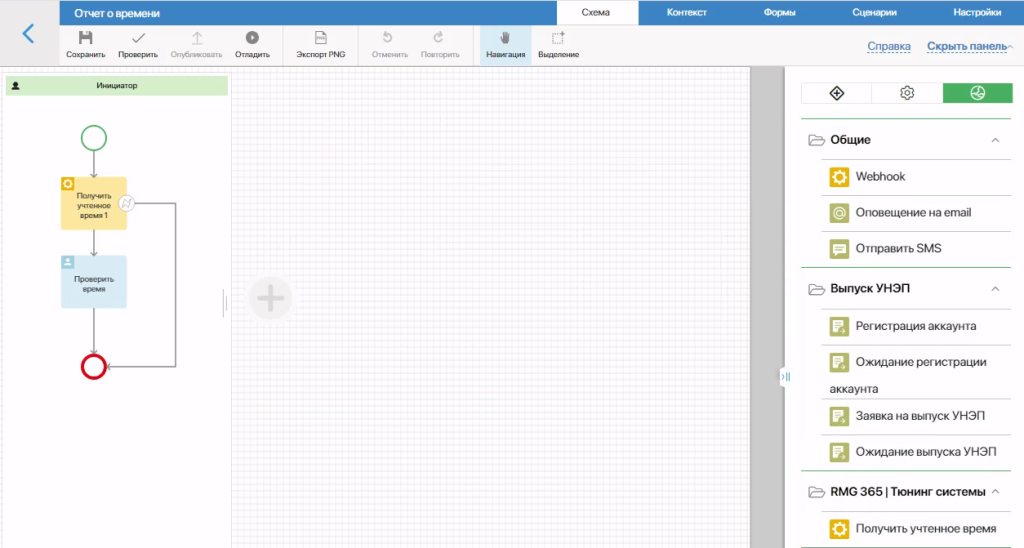Redo with Повторить icon
This screenshot has height=548, width=1024.
pos(439,38)
